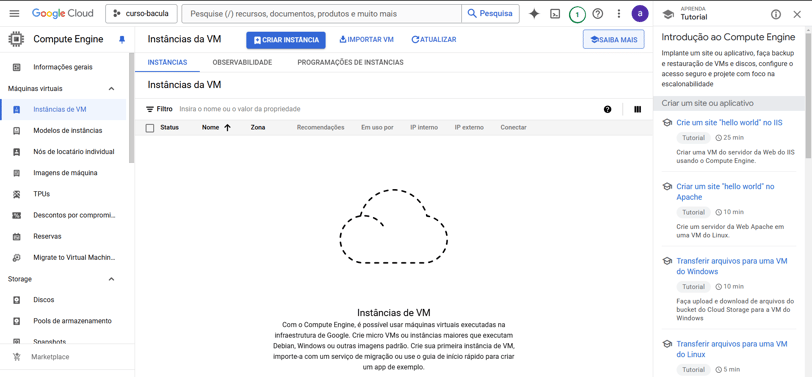Image resolution: width=812 pixels, height=377 pixels.
Task: Click the Migrate to Virtual Machines icon
Action: tap(17, 257)
